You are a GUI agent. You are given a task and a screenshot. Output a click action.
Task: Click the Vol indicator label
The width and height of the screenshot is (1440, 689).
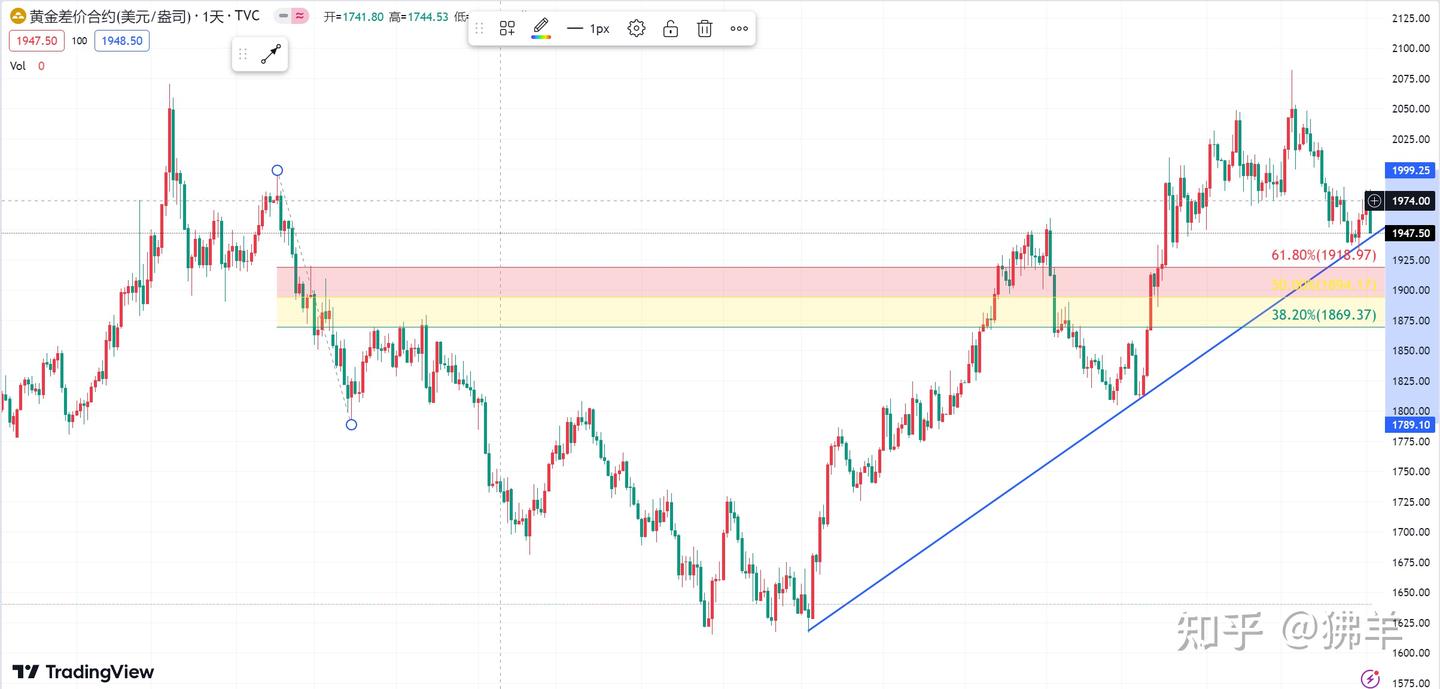coord(18,66)
